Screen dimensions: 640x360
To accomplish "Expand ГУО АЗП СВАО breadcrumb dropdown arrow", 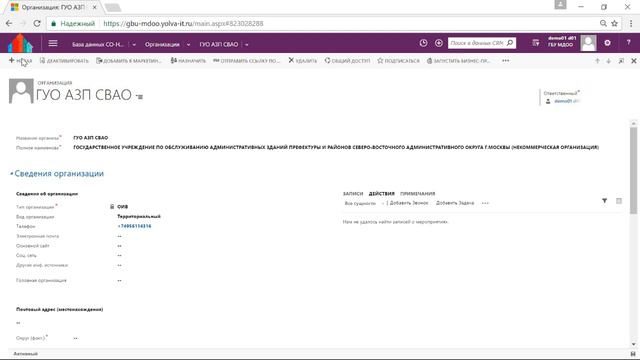I will (x=247, y=44).
